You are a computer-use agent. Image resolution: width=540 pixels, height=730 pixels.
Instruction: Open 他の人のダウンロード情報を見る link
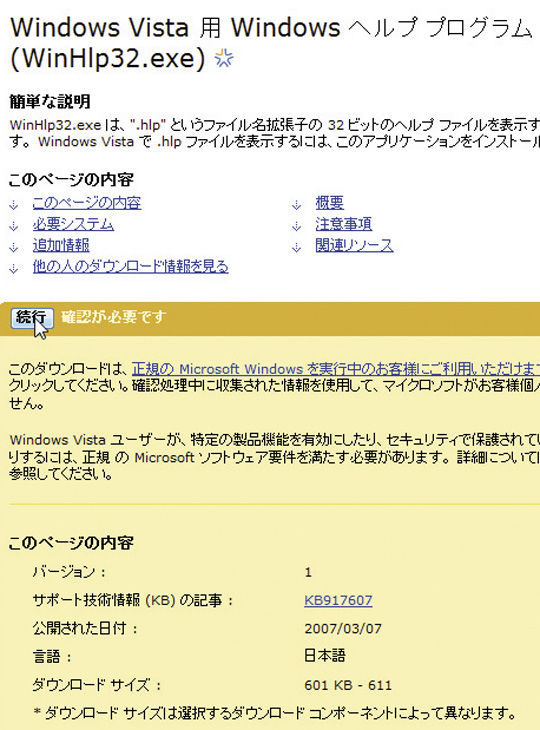pyautogui.click(x=130, y=267)
